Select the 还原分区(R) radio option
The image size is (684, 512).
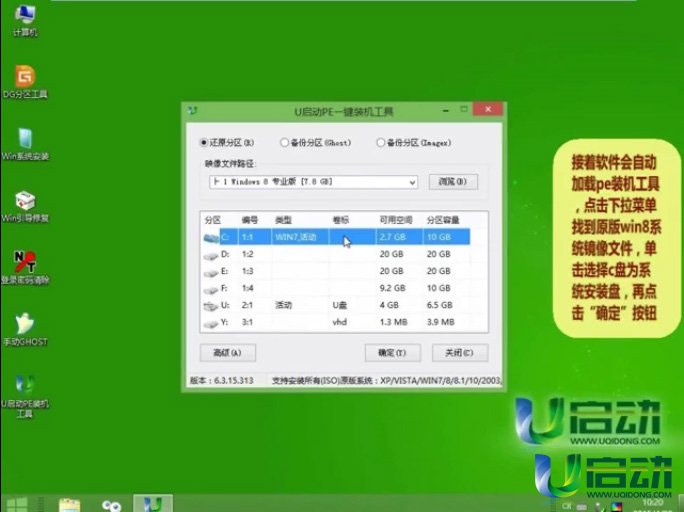(227, 143)
